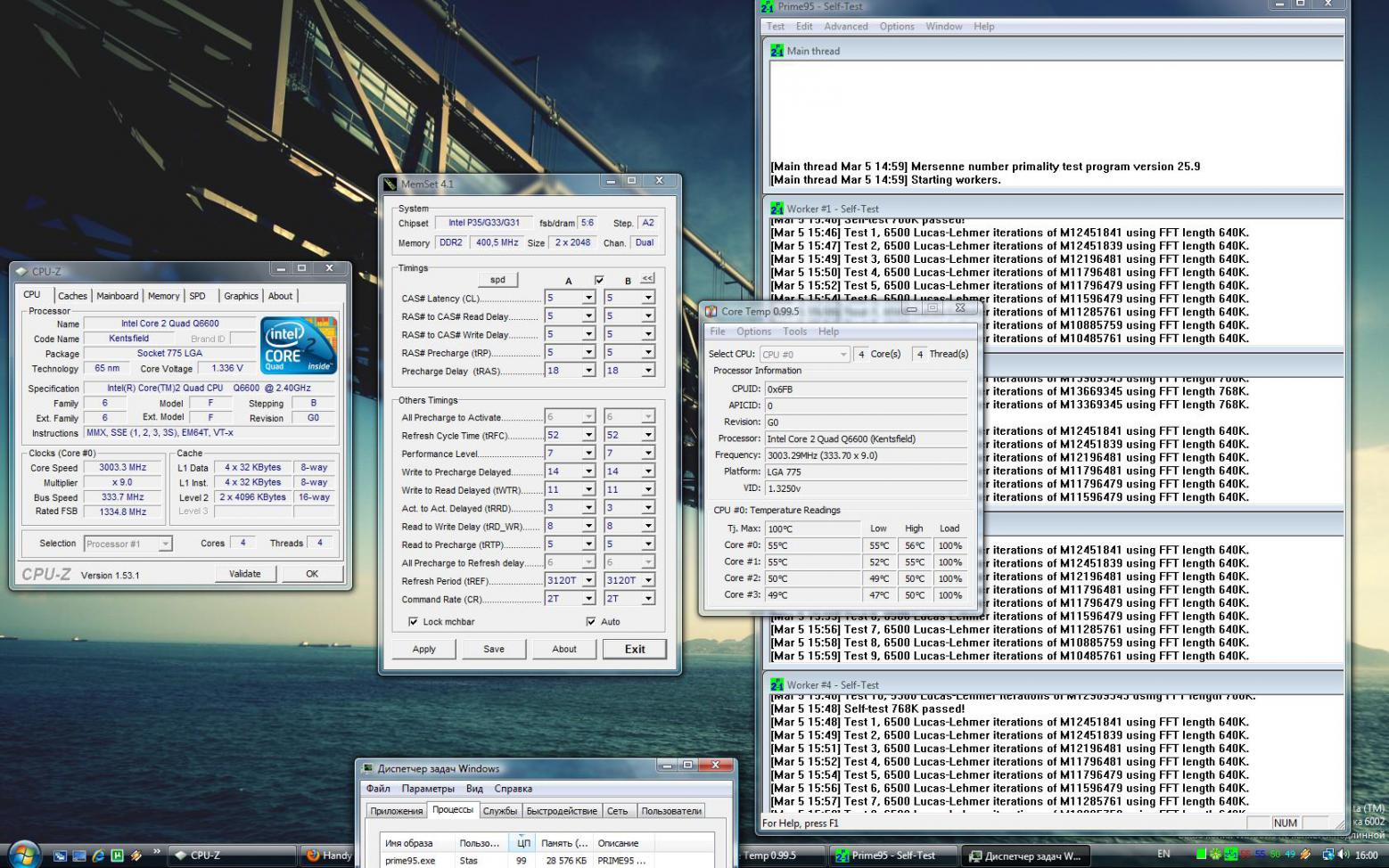Click the Windows Start orb

(x=24, y=854)
